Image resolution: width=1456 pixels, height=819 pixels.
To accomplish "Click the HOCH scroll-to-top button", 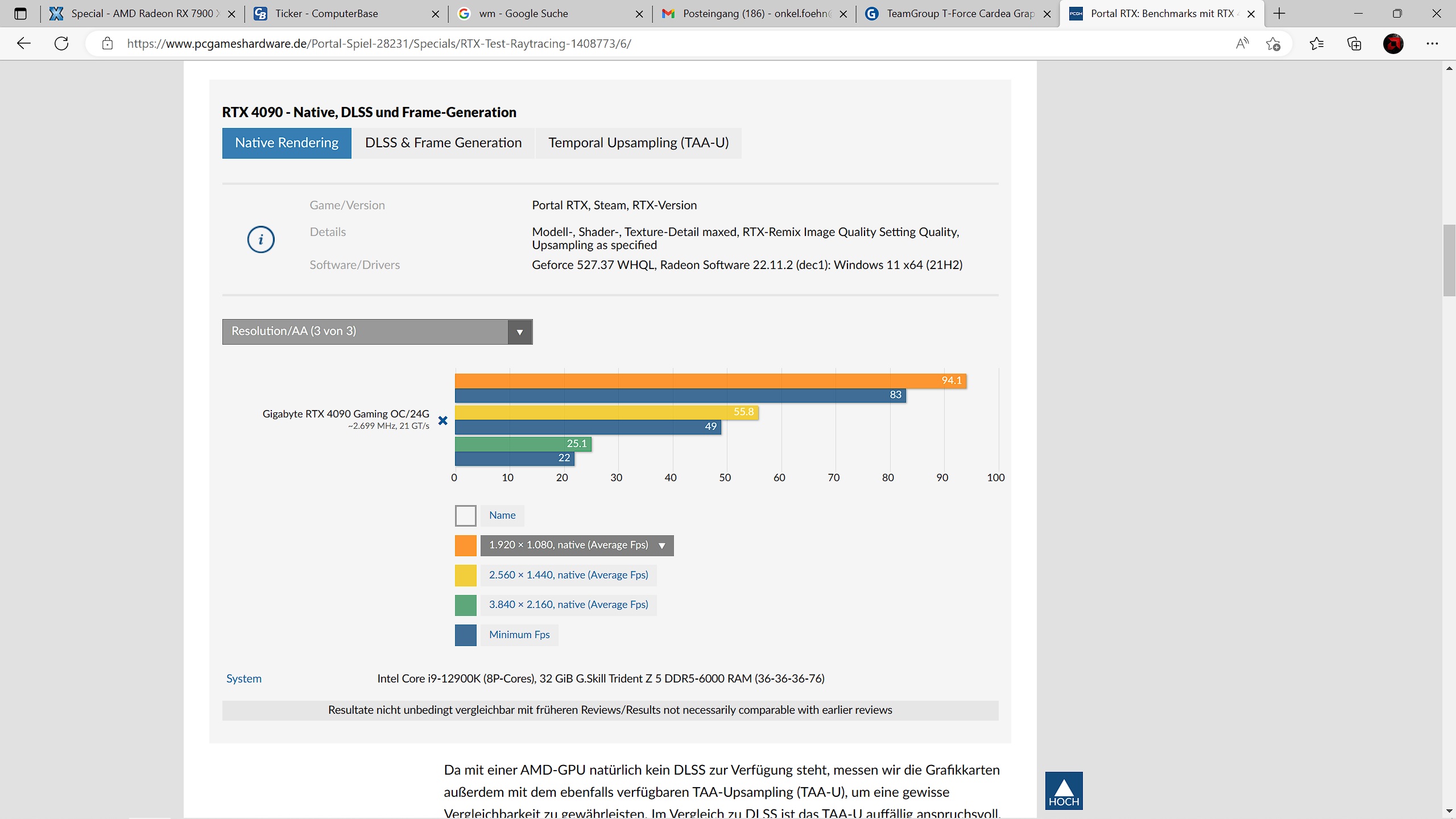I will (x=1064, y=791).
